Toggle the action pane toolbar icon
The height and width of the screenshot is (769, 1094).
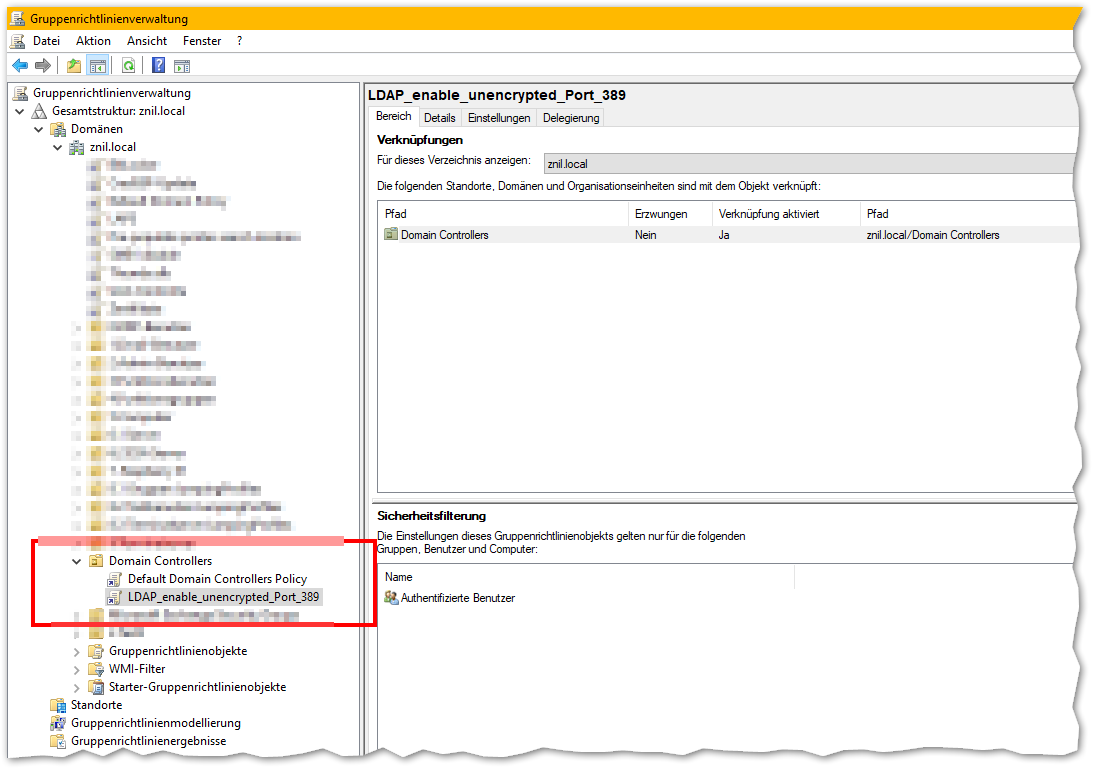coord(182,66)
